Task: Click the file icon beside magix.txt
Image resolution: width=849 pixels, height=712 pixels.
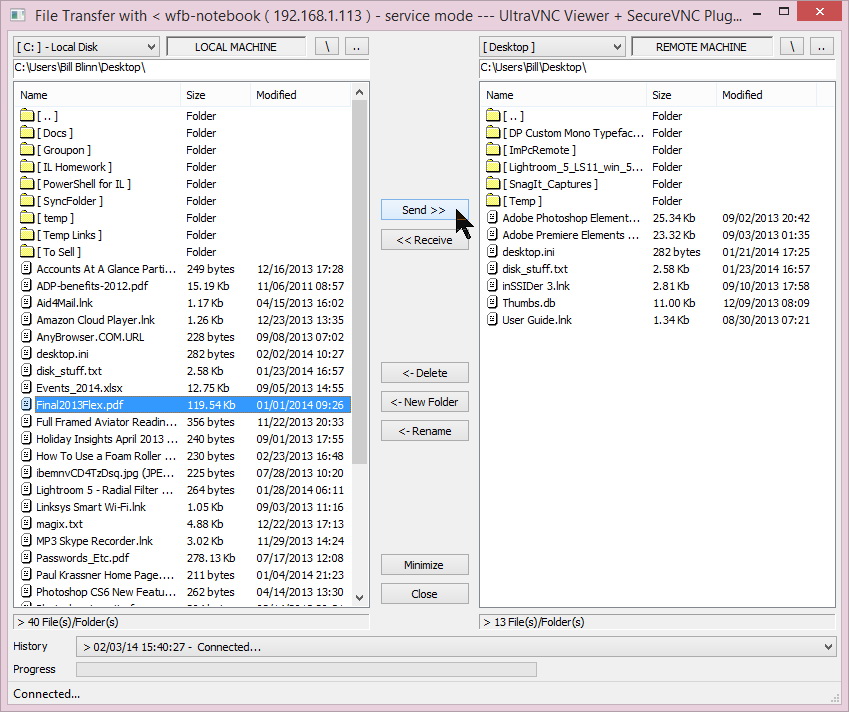Action: click(26, 524)
